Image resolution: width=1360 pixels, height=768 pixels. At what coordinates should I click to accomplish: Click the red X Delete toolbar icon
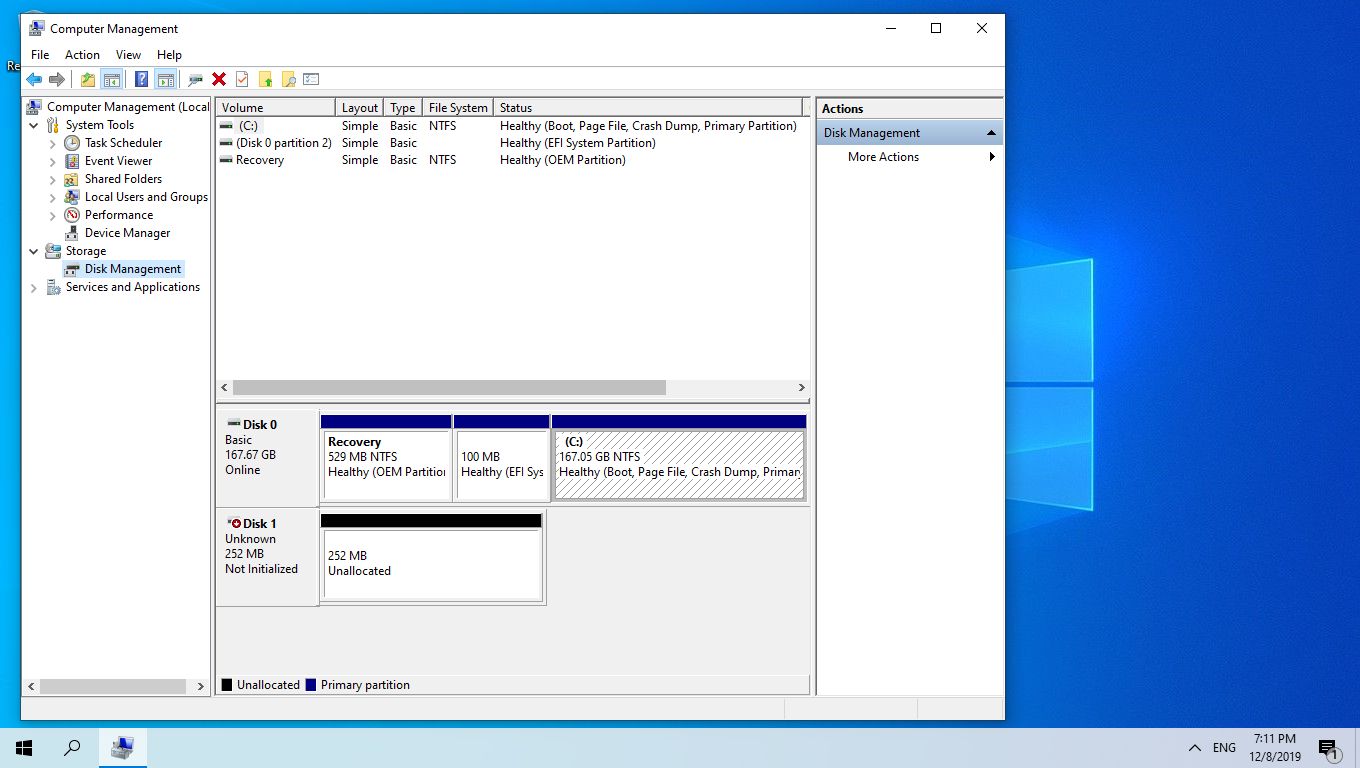(219, 79)
